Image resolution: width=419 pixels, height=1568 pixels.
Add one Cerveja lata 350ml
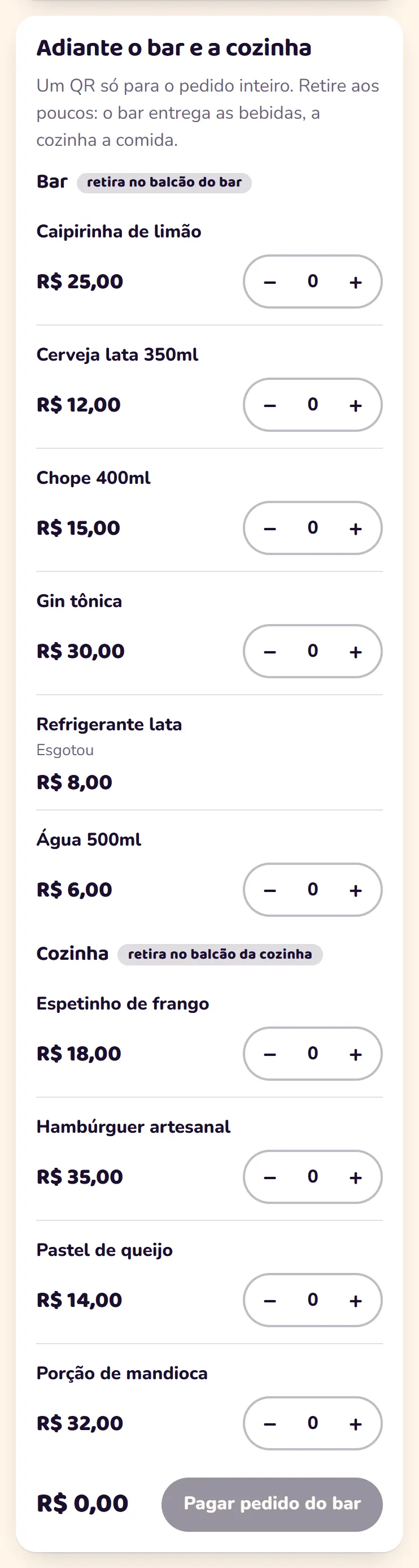tap(356, 405)
